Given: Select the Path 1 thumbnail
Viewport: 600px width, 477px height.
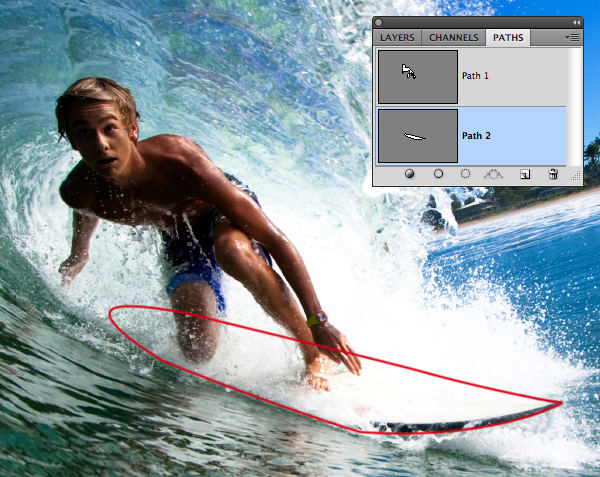Looking at the screenshot, I should tap(418, 77).
